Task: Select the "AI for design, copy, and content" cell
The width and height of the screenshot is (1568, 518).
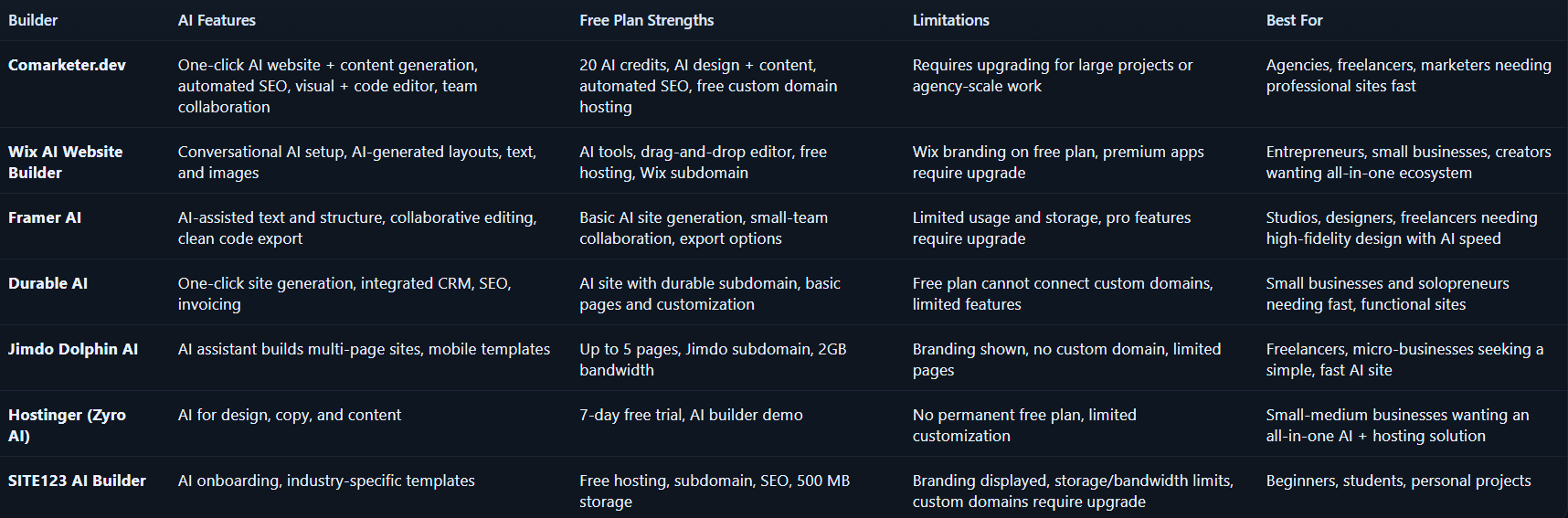Action: (x=289, y=415)
